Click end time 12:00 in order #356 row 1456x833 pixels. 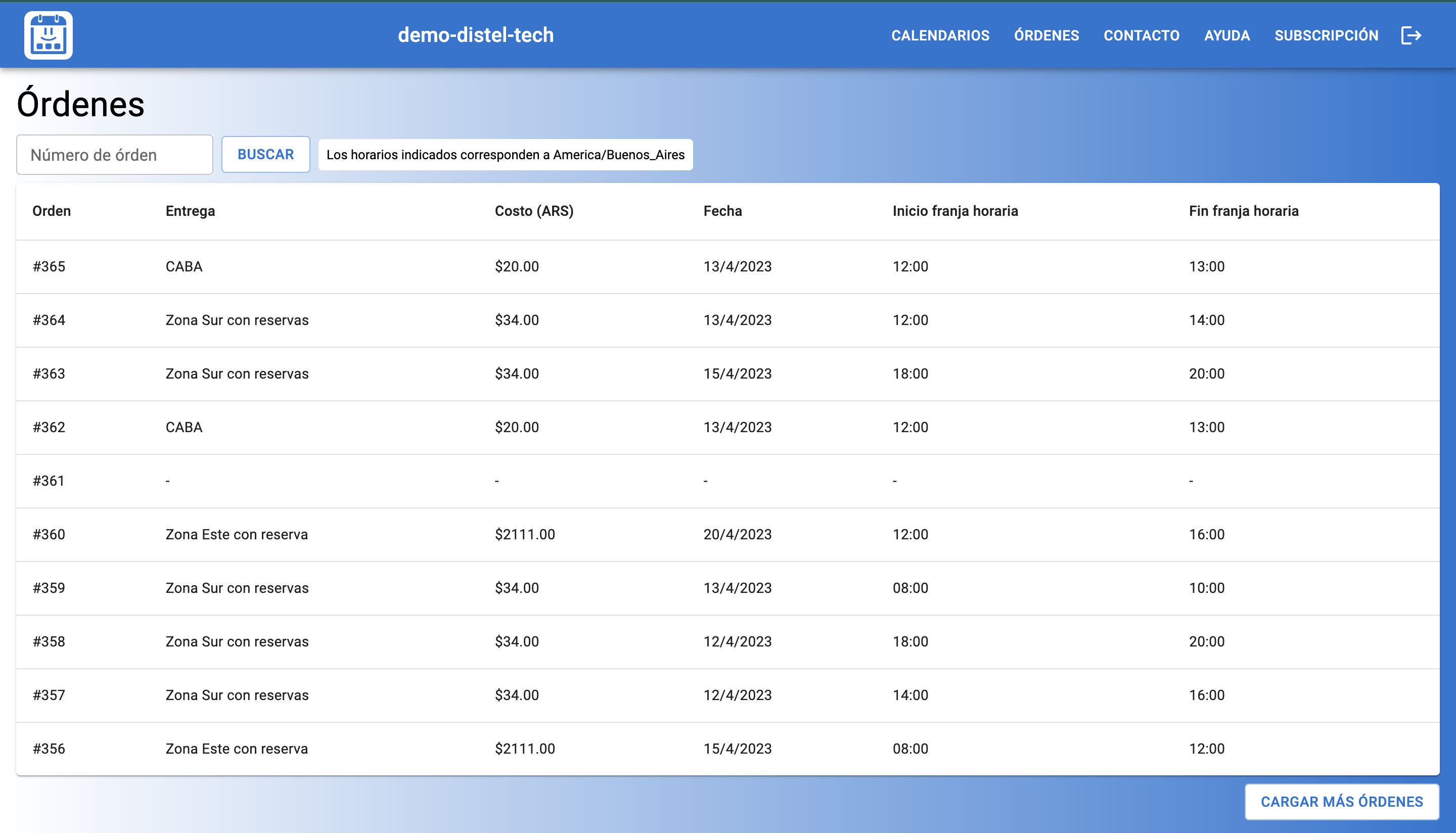[x=1207, y=749]
